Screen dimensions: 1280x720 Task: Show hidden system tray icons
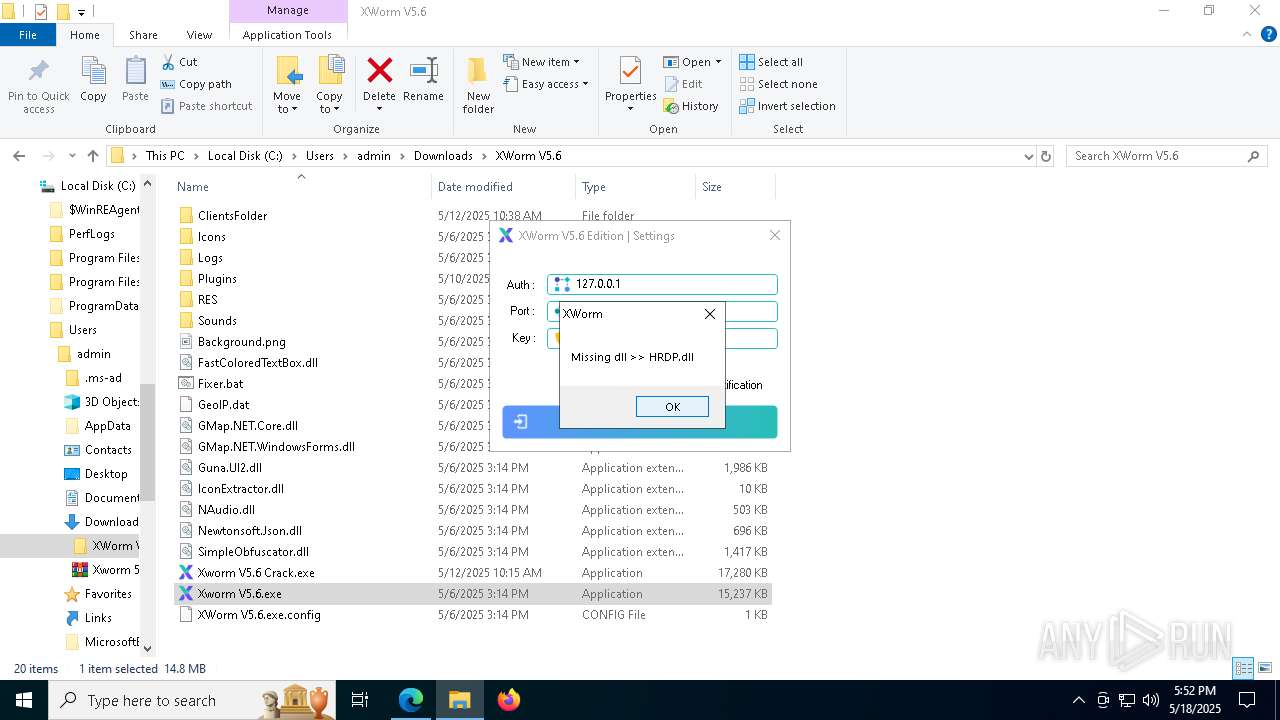coord(1078,700)
